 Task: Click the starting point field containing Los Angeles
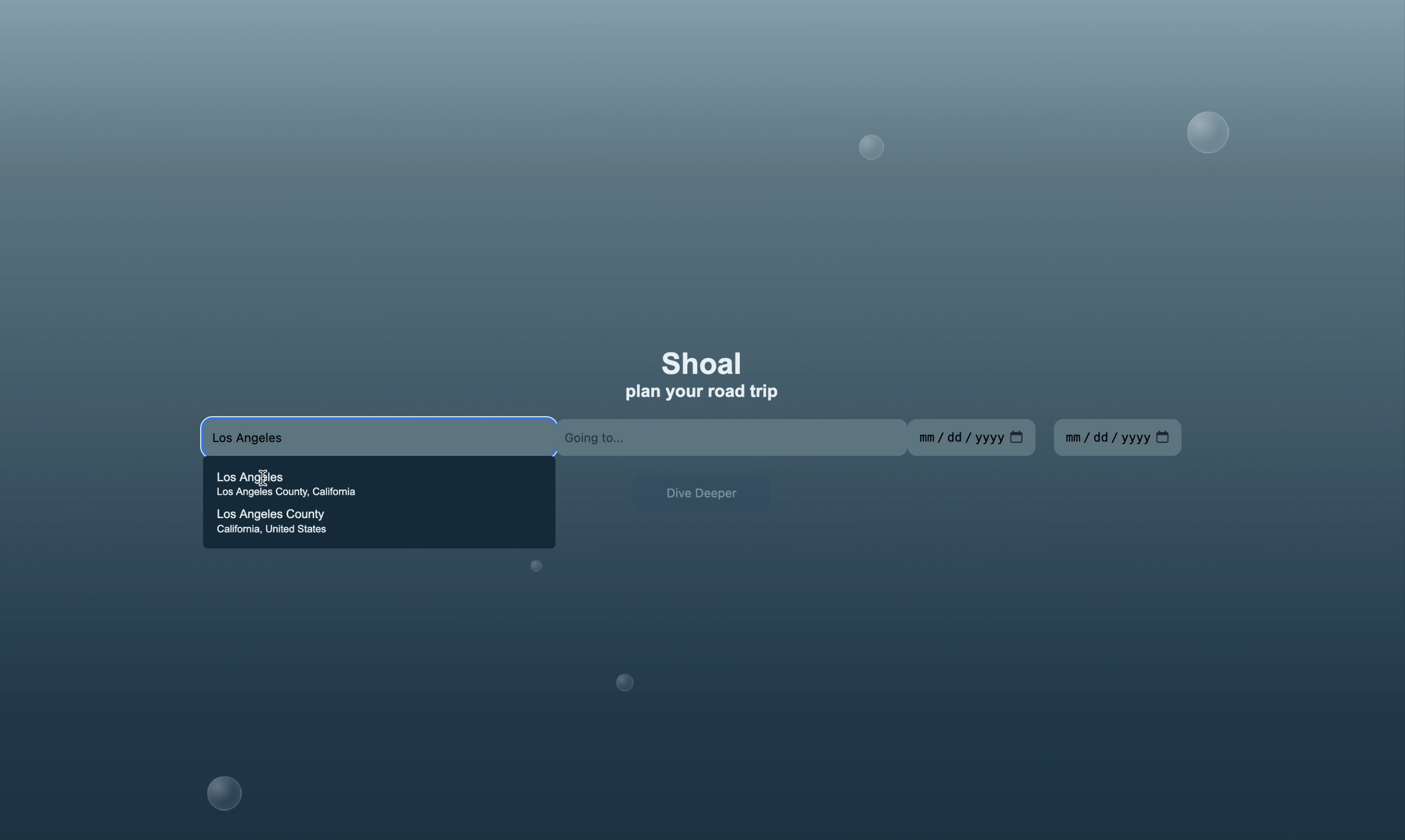[379, 438]
